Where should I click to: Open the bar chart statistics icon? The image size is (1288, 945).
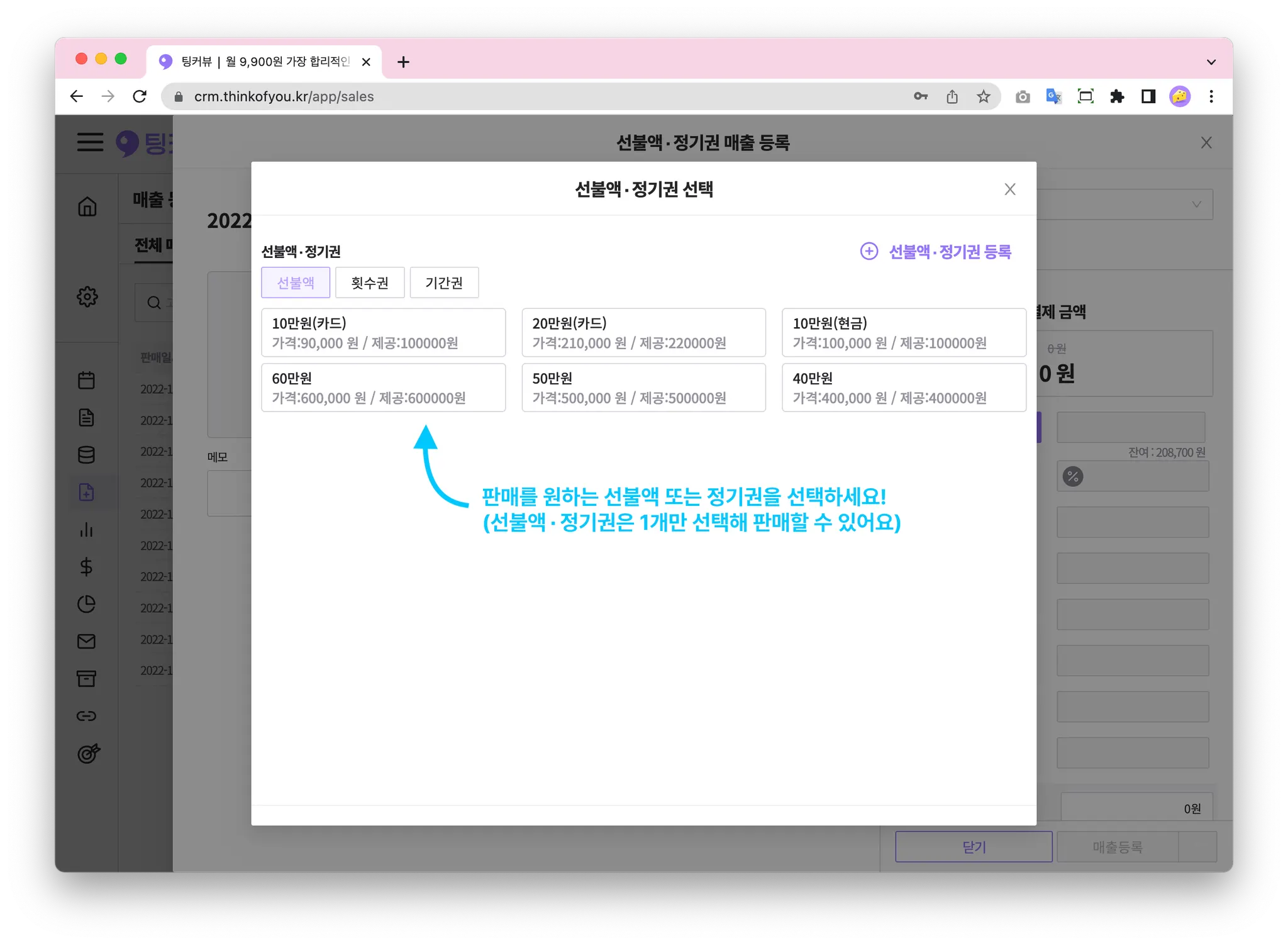86,530
